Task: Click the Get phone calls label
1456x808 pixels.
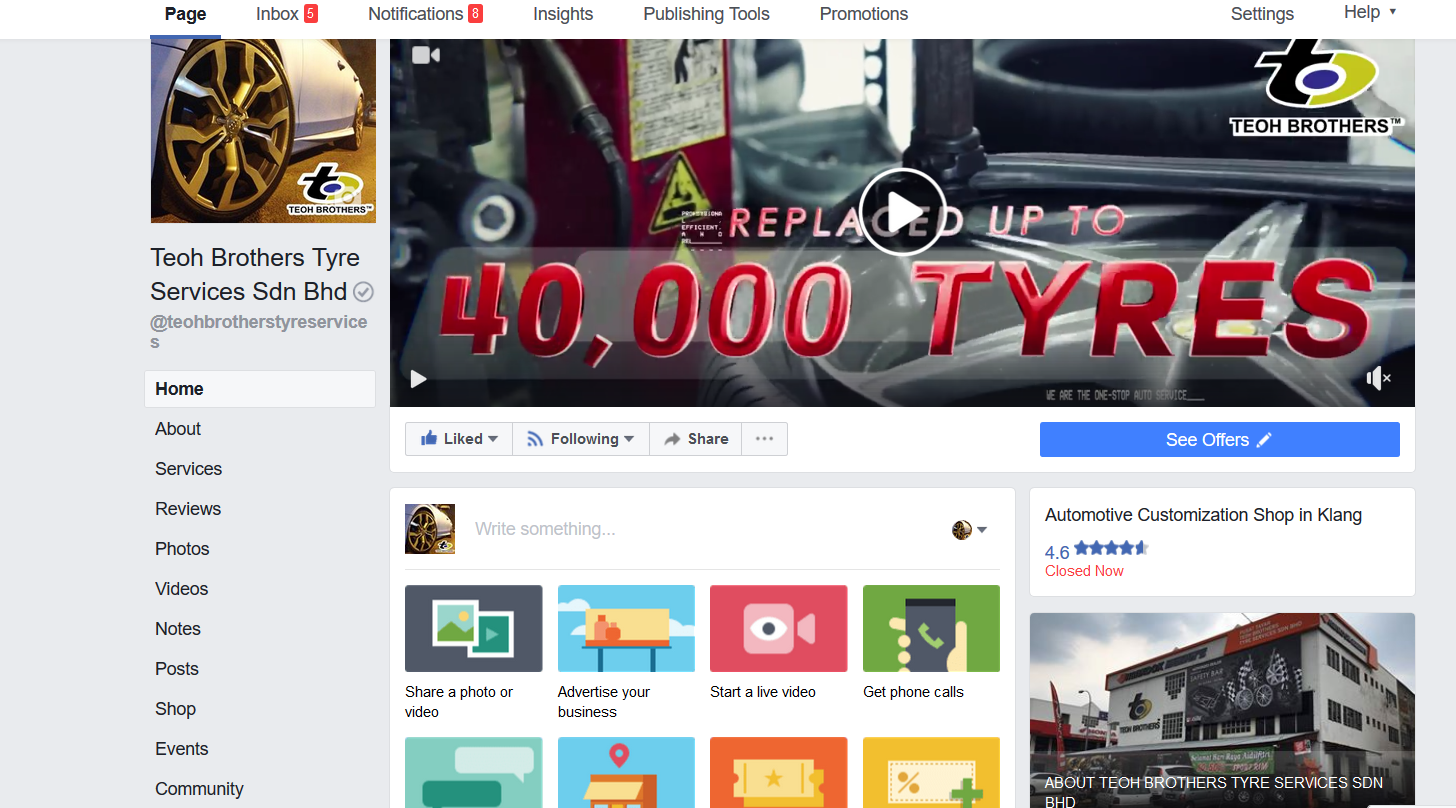Action: (914, 692)
